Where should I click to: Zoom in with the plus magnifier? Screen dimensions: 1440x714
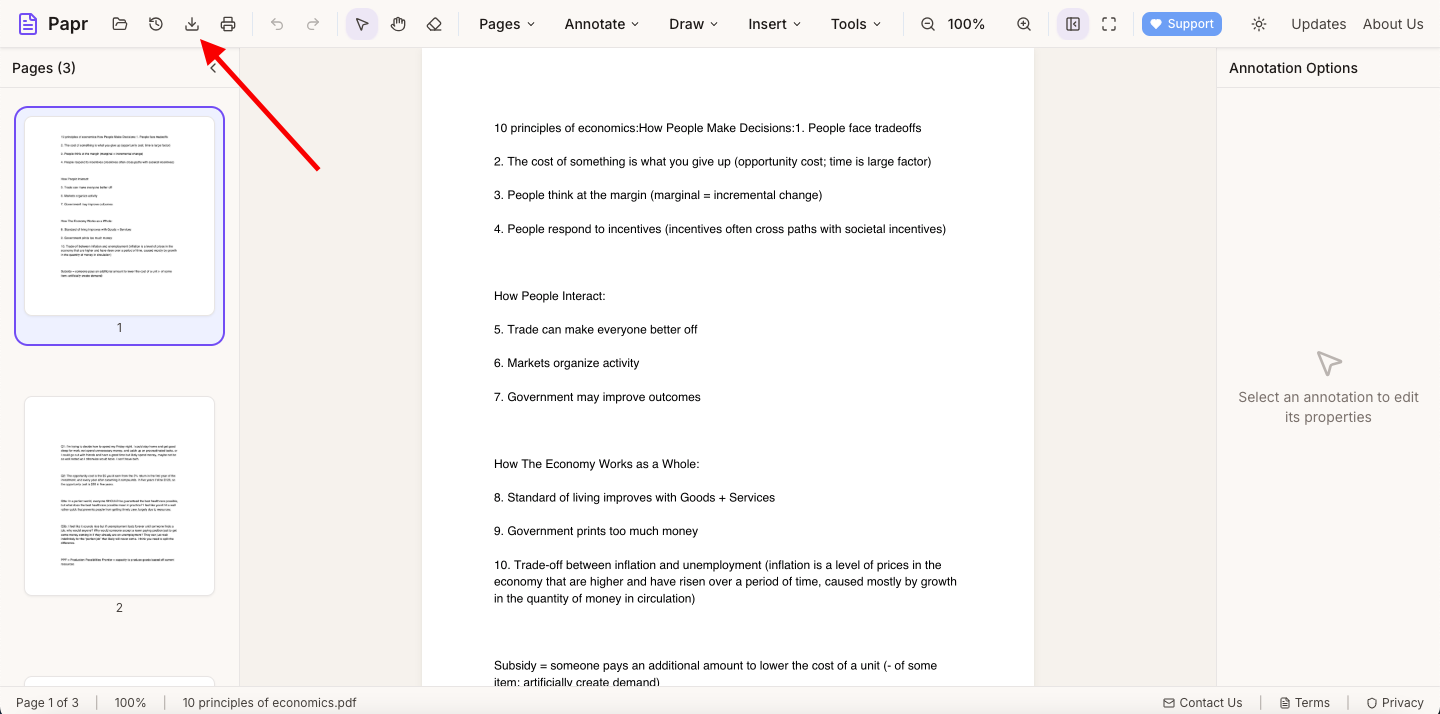tap(1024, 24)
